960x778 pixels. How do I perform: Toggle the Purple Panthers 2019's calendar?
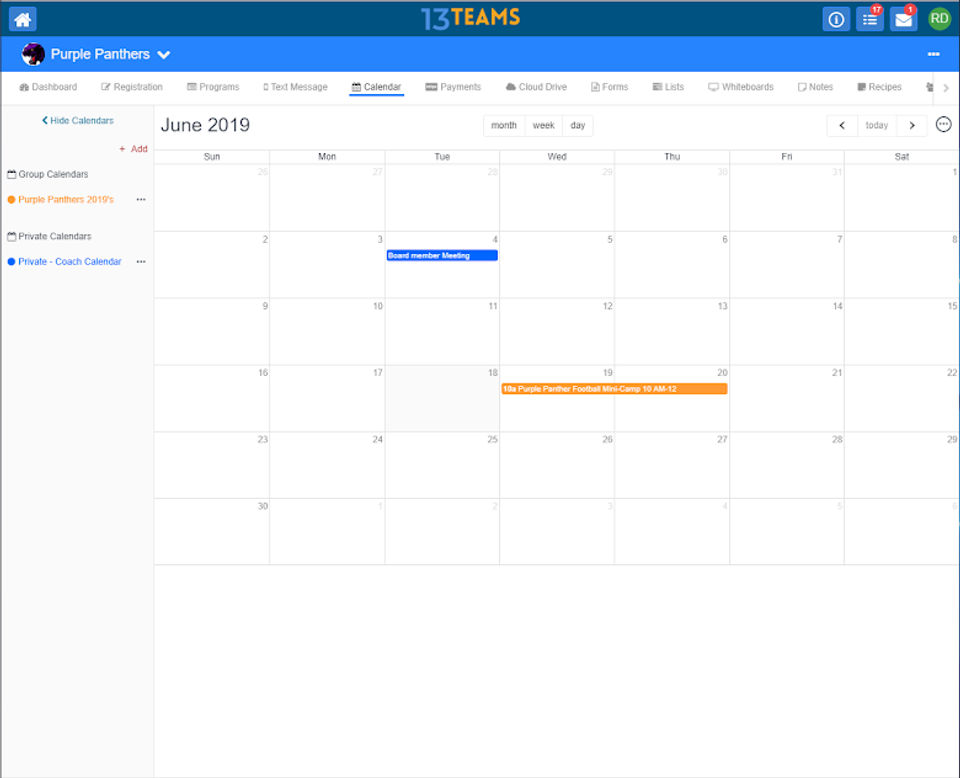click(66, 200)
